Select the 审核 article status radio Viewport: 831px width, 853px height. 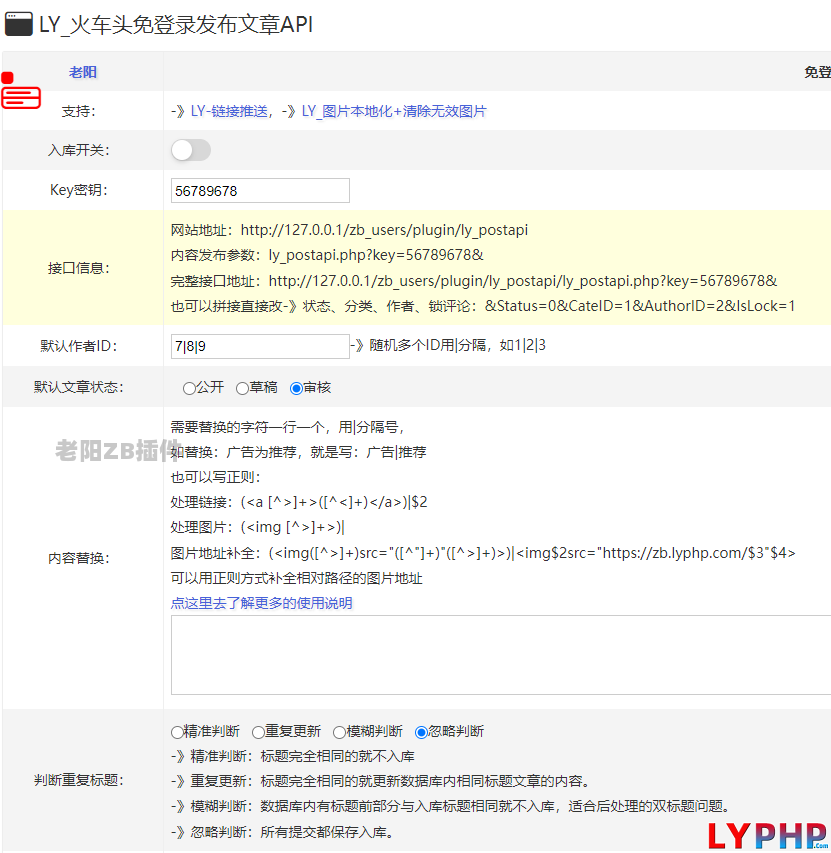[296, 388]
